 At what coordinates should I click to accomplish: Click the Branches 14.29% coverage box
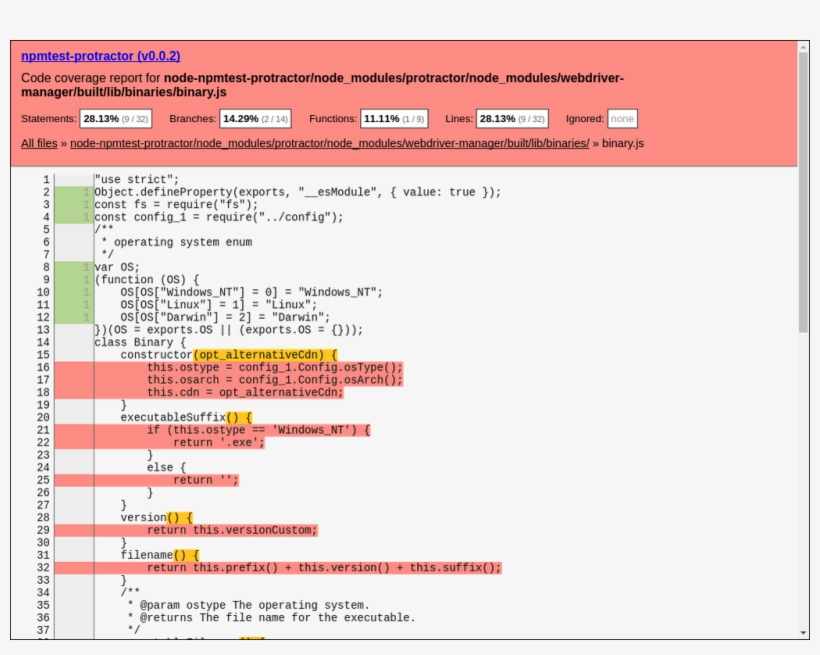pyautogui.click(x=255, y=118)
